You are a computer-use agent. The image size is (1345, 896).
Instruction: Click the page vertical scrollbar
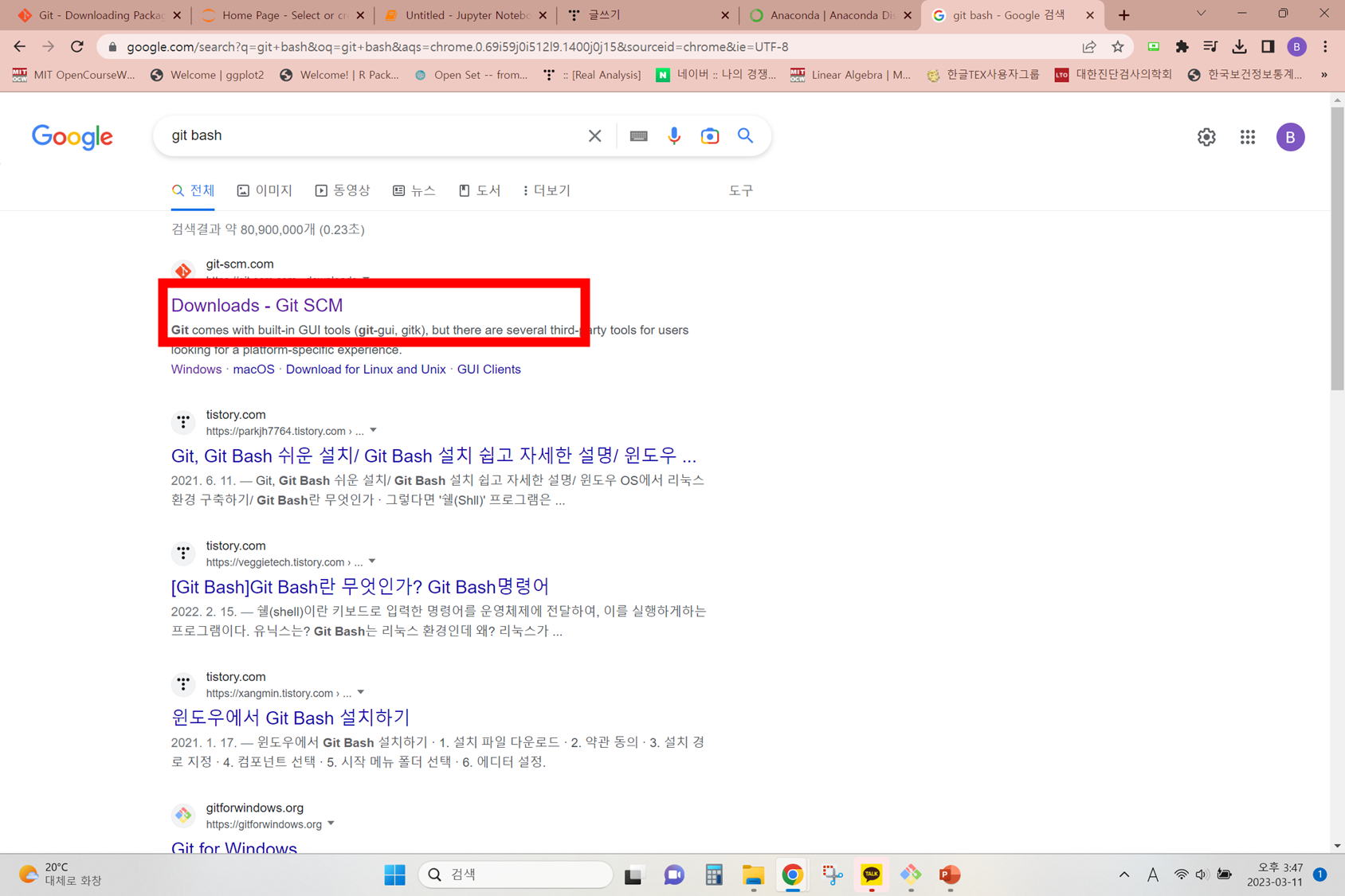[x=1337, y=248]
